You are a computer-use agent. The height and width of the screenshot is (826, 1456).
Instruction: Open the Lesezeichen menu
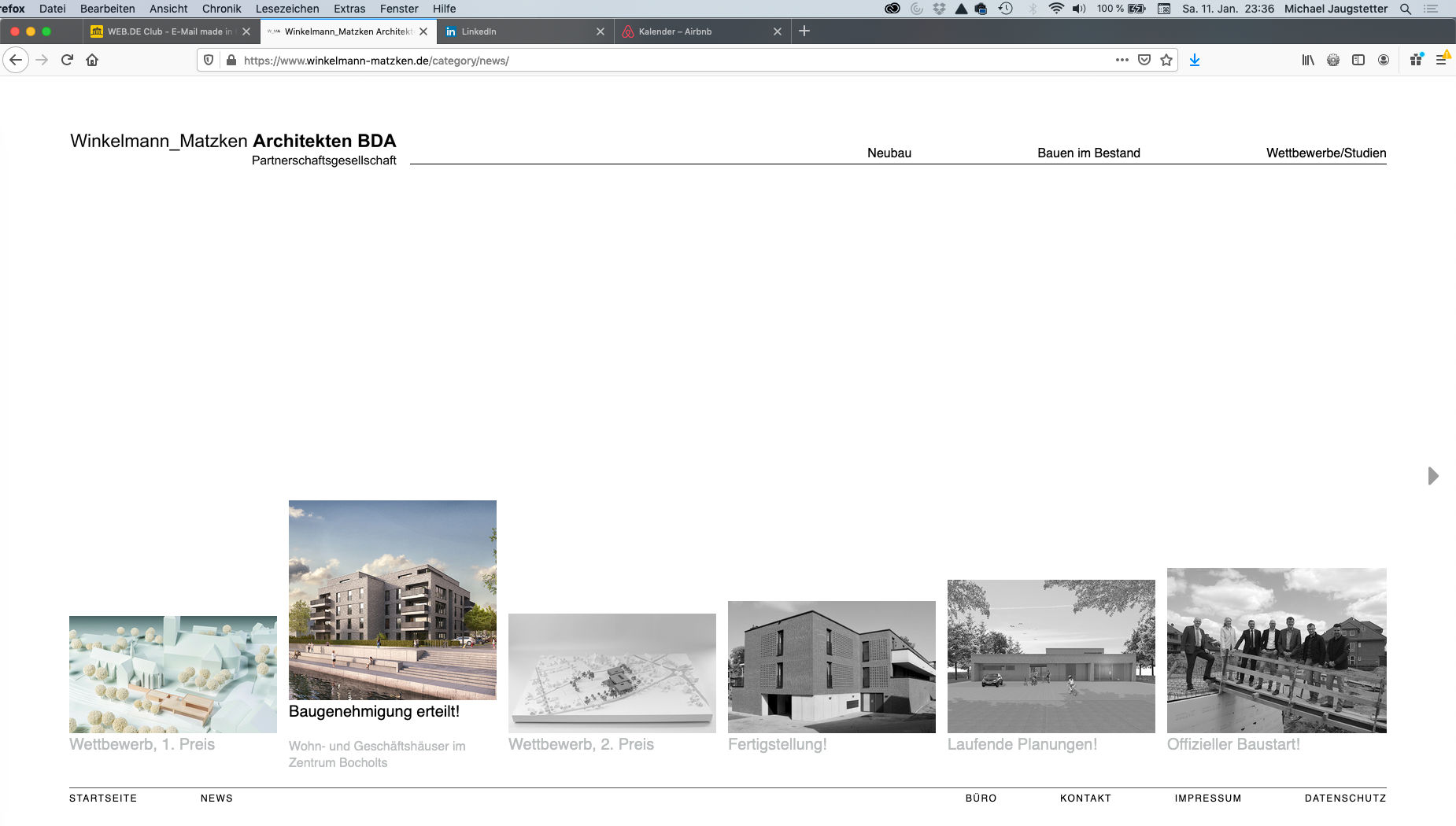(x=287, y=9)
